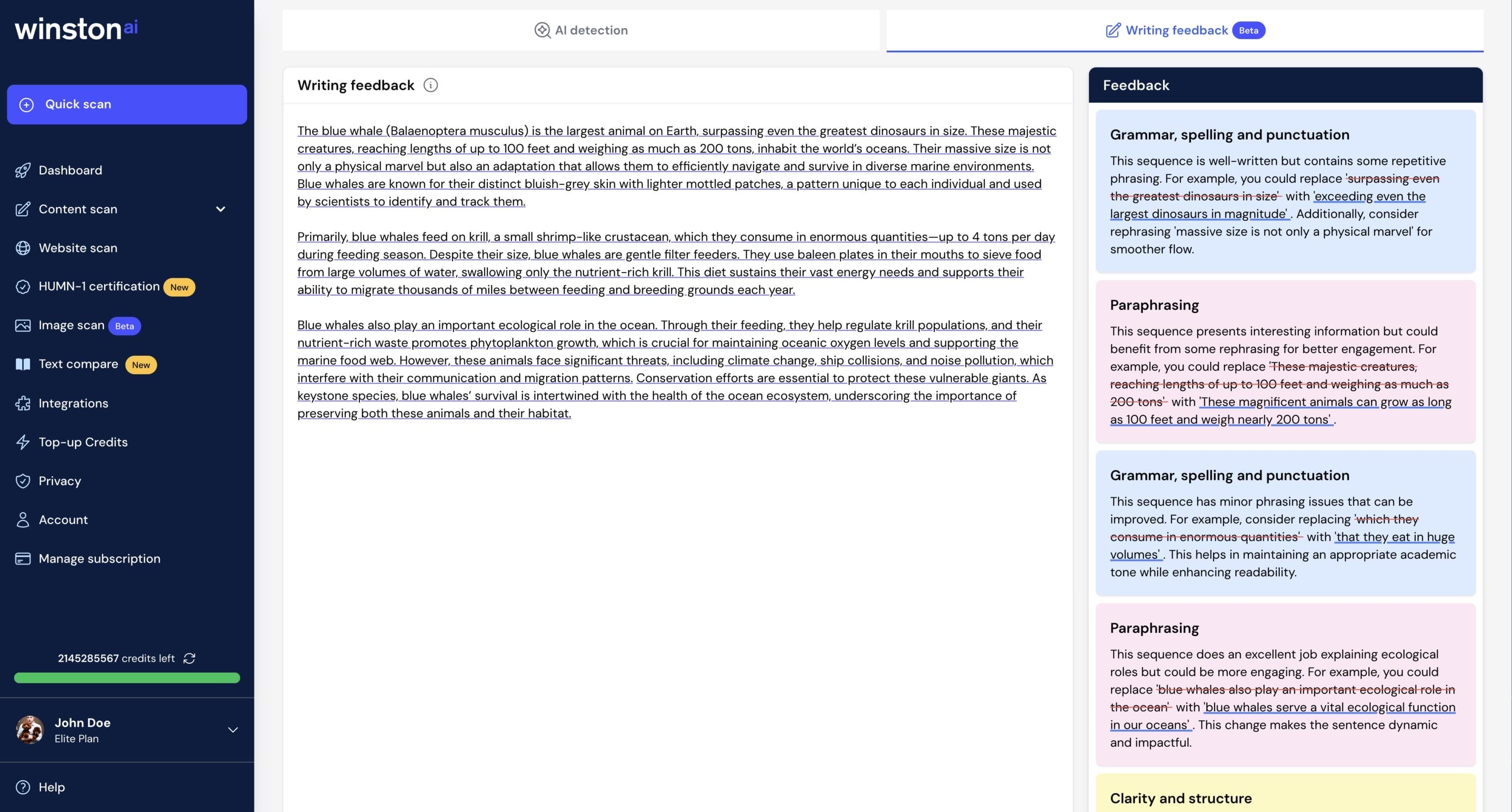
Task: Click the John Doe profile avatar
Action: (x=29, y=730)
